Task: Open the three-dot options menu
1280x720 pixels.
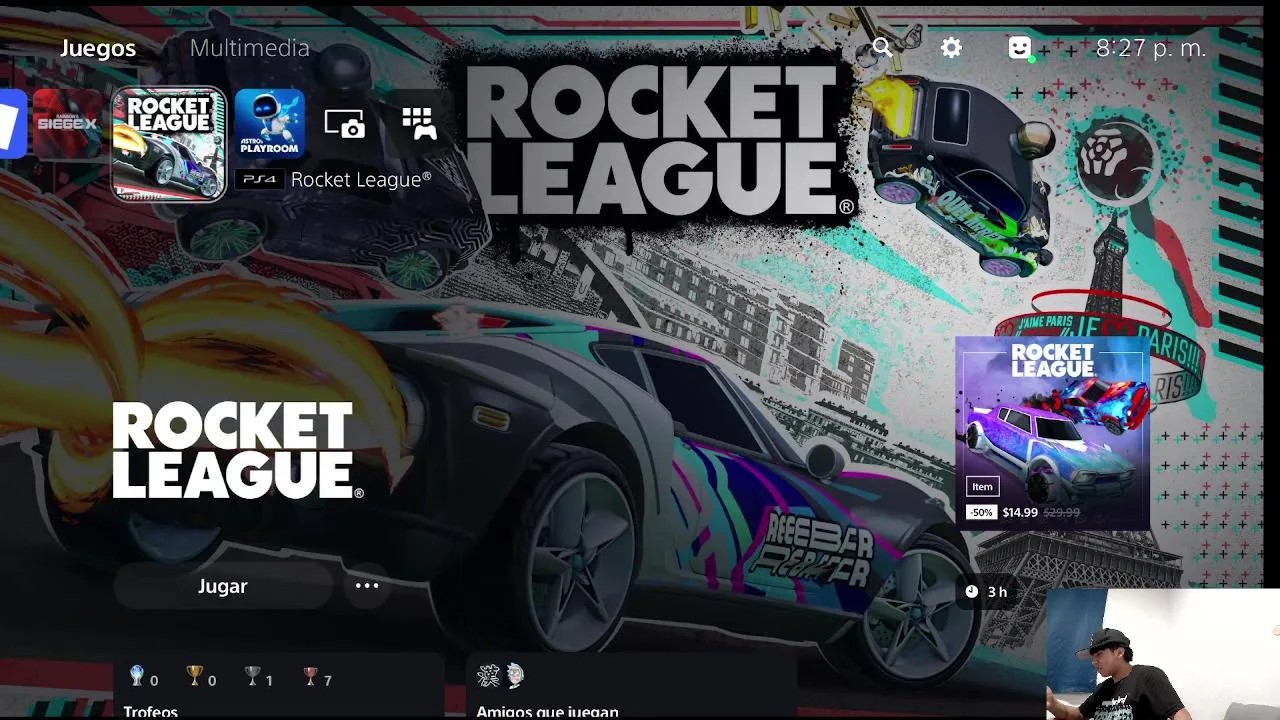Action: (367, 586)
